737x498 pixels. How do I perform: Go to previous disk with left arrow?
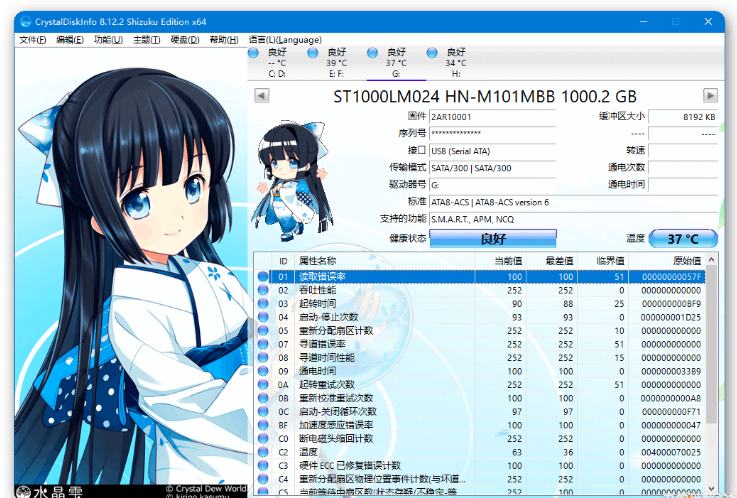(x=262, y=96)
